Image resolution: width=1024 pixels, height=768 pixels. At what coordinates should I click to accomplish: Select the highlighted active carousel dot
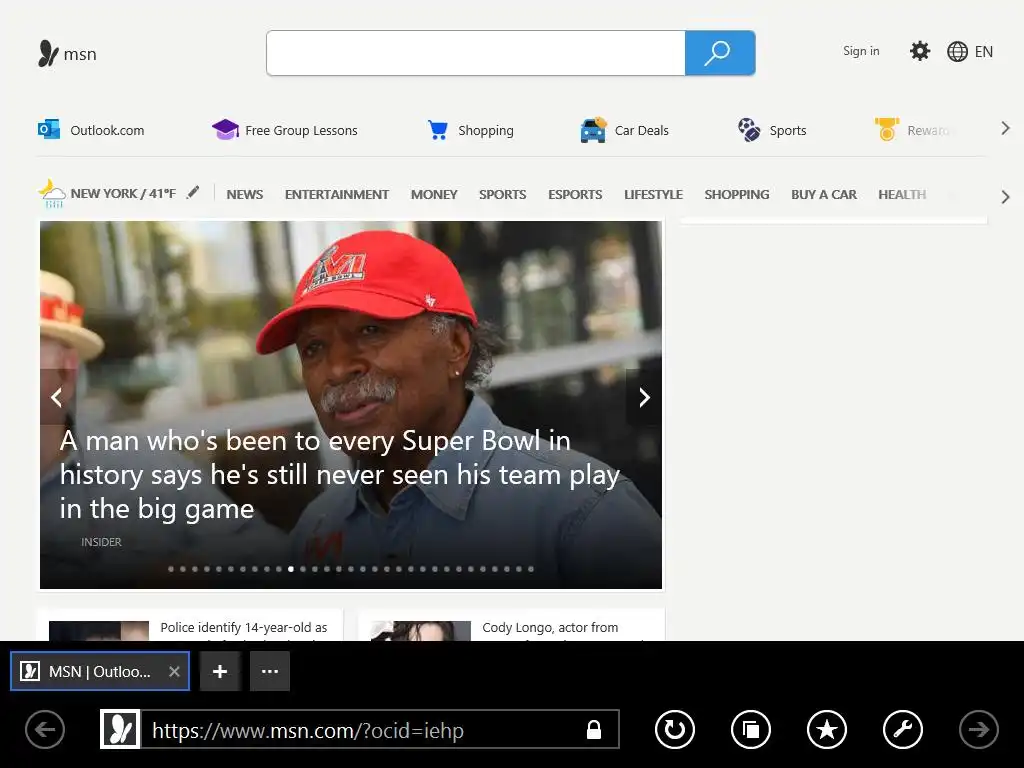point(291,569)
